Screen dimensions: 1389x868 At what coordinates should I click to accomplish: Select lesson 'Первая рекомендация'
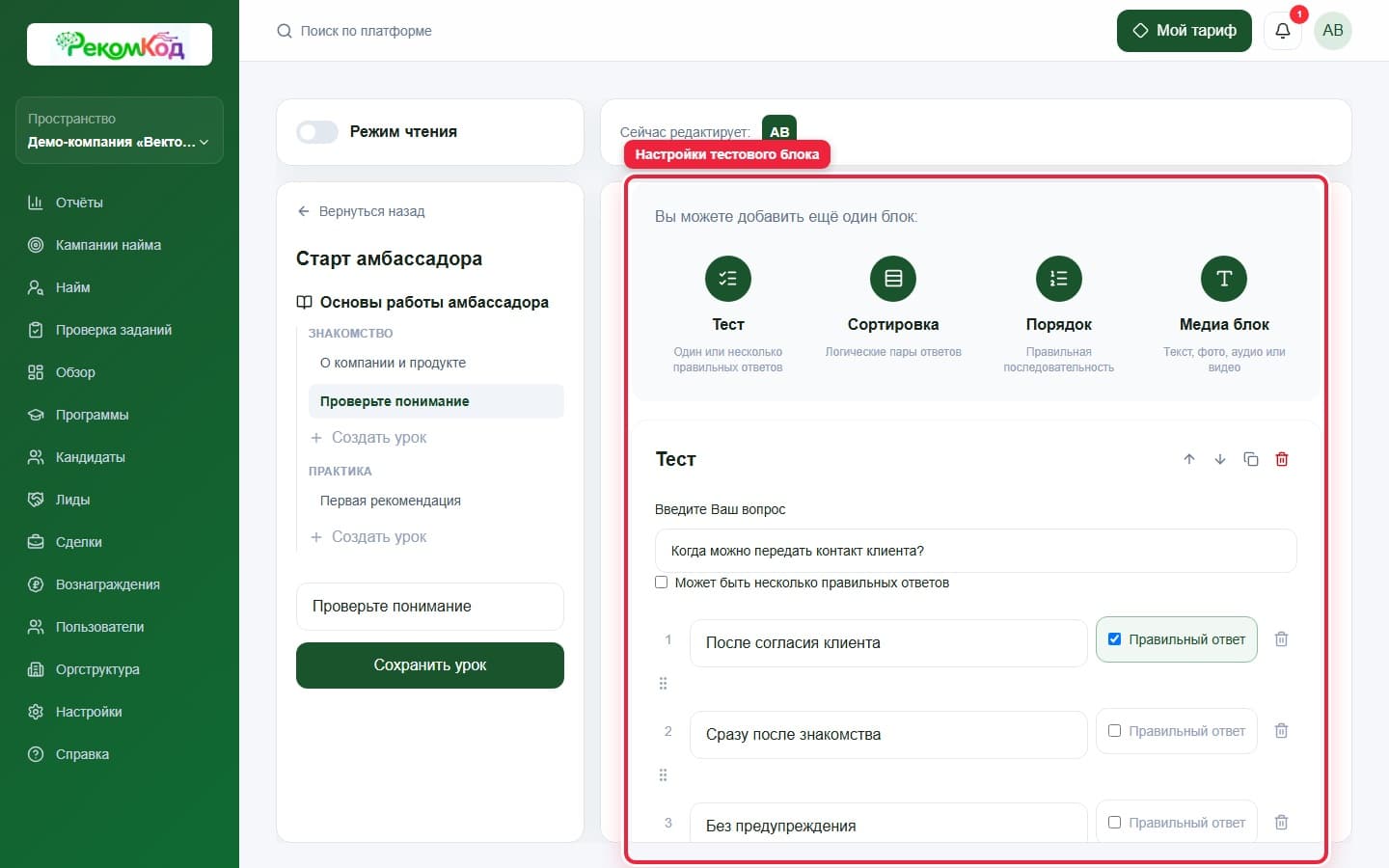click(391, 501)
